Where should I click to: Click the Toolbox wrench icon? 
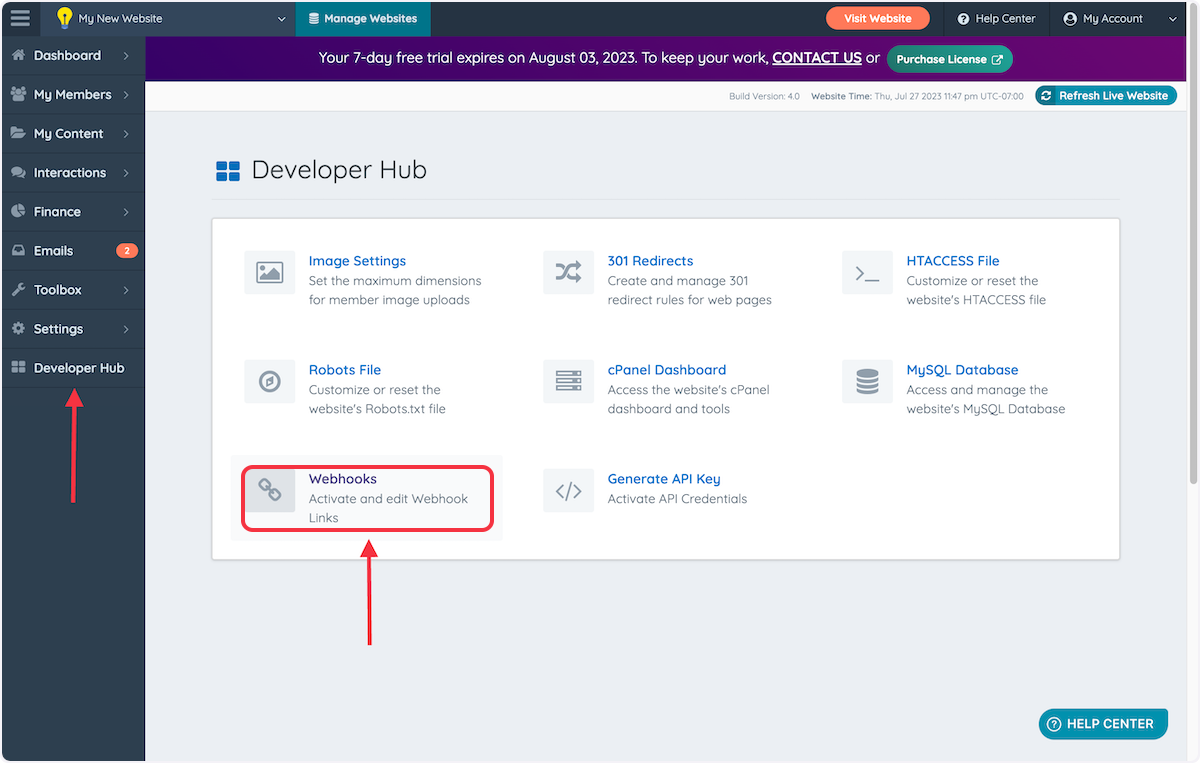[18, 289]
